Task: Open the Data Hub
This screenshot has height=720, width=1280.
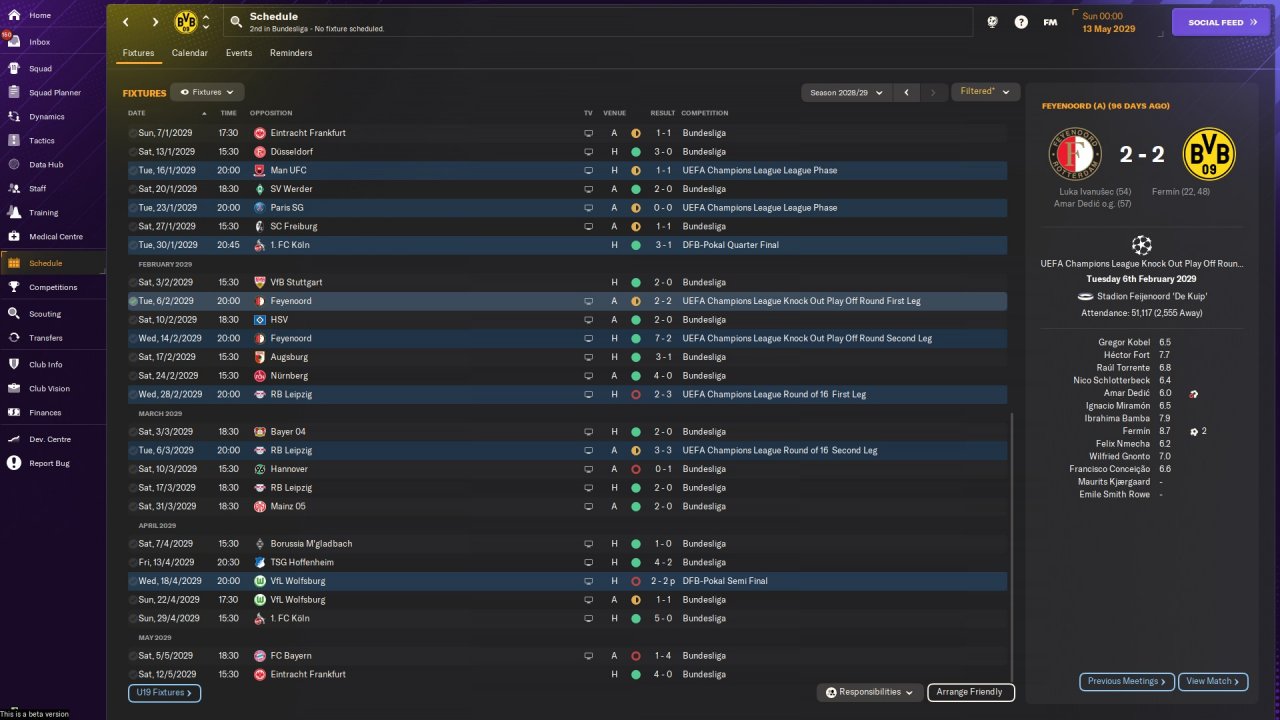Action: (53, 165)
